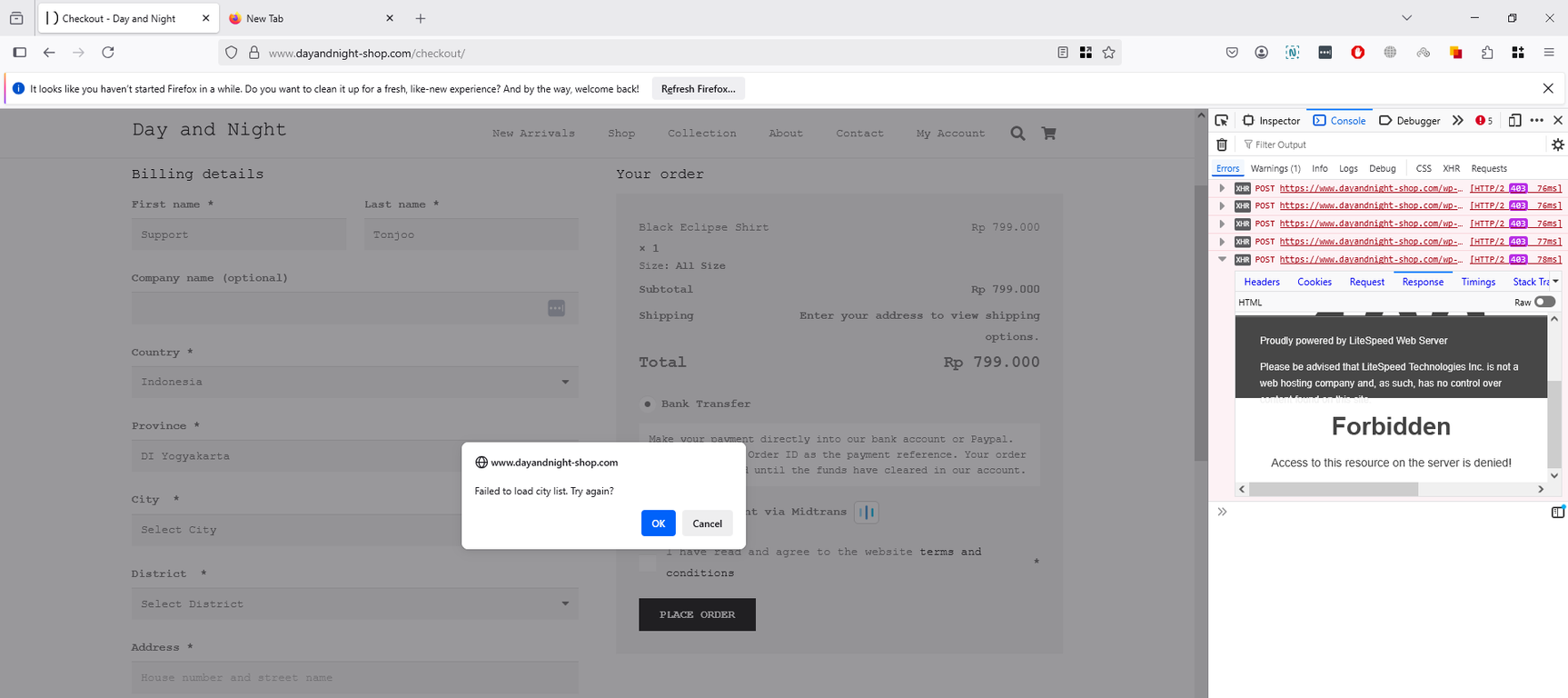The width and height of the screenshot is (1568, 698).
Task: Toggle Reader View in address bar
Action: click(x=1063, y=53)
